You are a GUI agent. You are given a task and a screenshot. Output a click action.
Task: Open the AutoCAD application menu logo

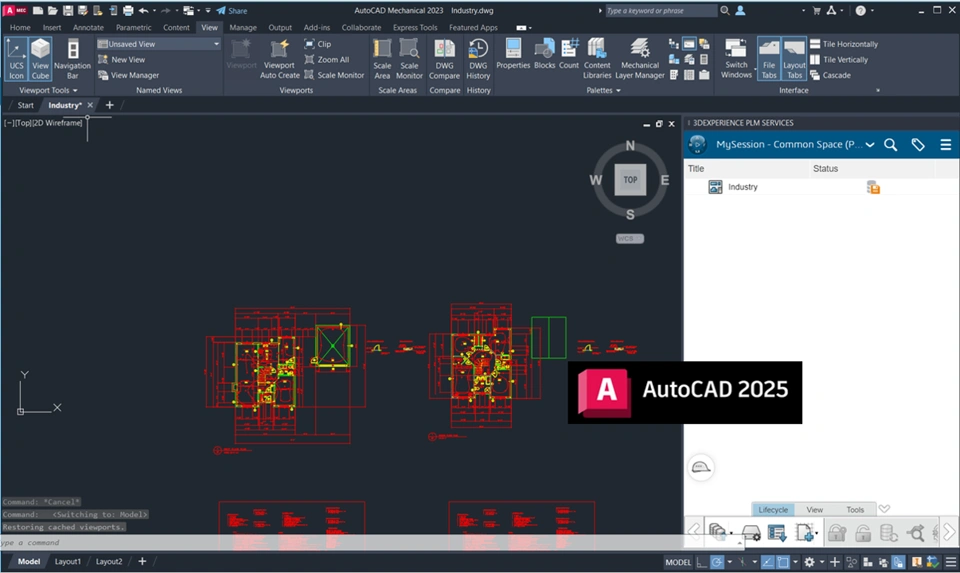16,10
